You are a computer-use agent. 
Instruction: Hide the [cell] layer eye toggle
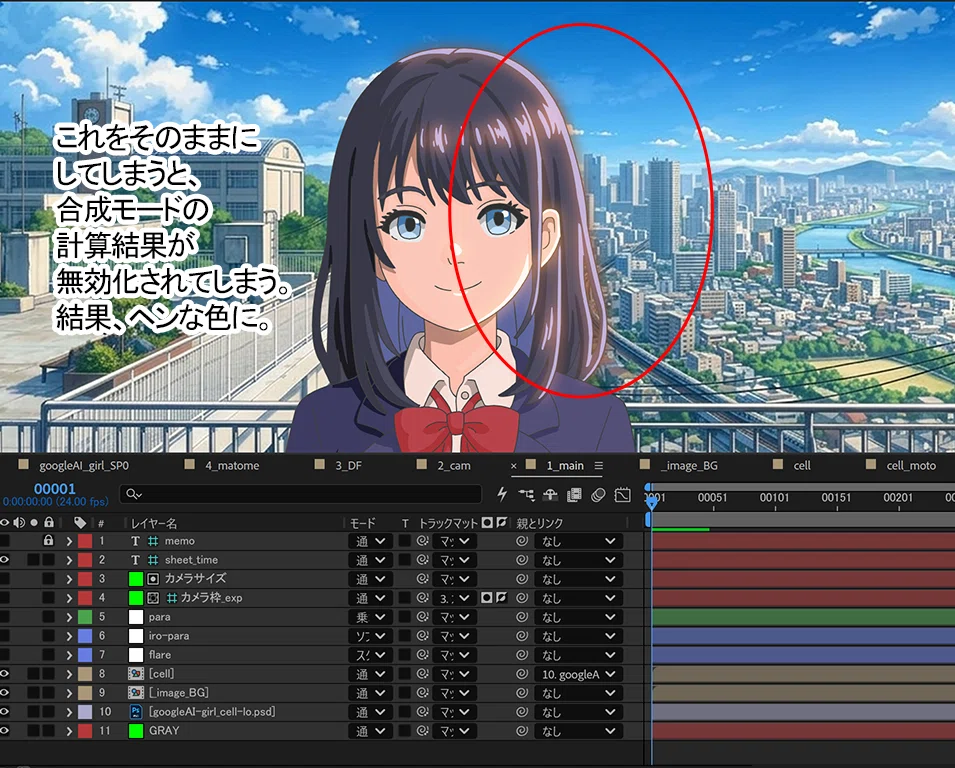(x=5, y=674)
